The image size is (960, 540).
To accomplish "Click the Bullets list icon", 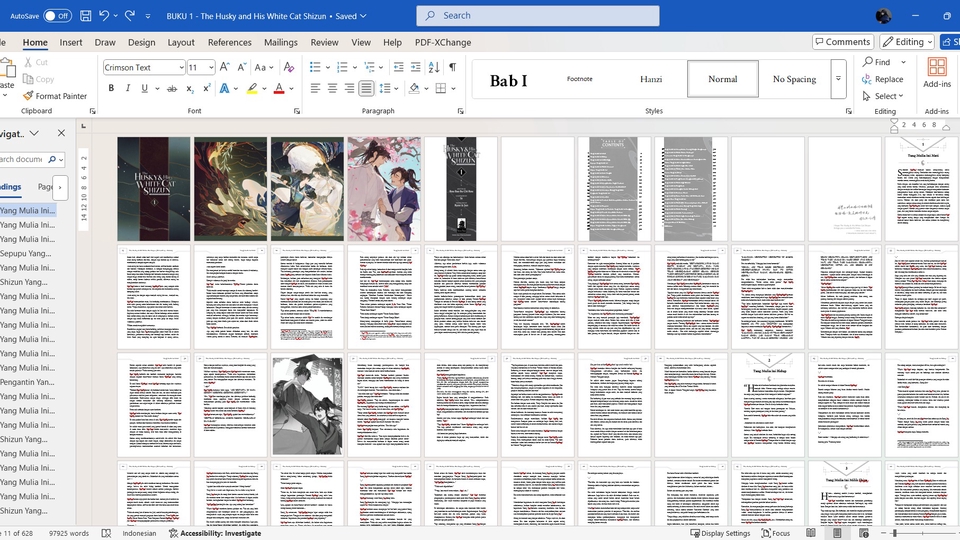I will pos(315,67).
